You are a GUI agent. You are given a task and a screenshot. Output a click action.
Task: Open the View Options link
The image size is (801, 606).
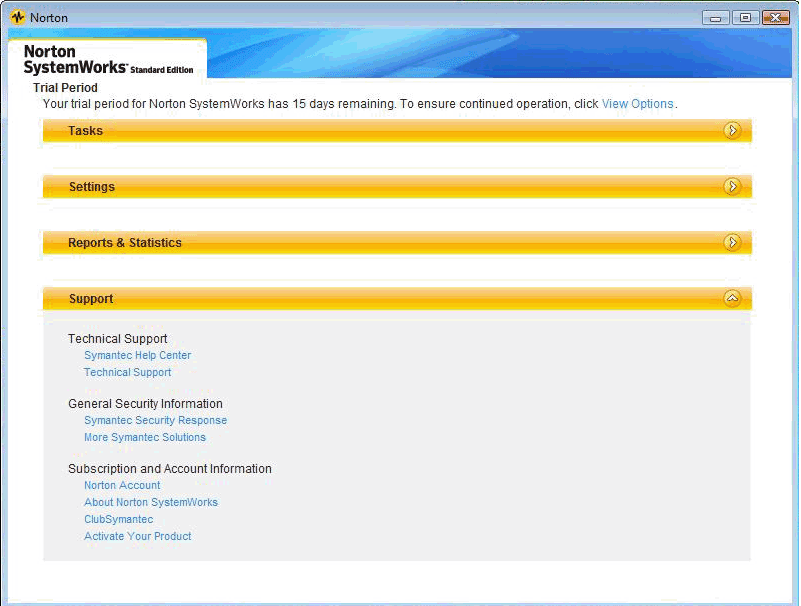pos(637,104)
